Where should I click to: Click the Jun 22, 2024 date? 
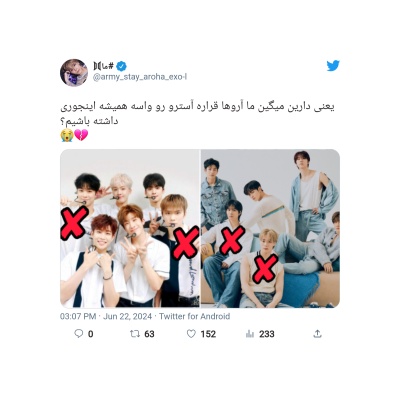[x=127, y=316]
